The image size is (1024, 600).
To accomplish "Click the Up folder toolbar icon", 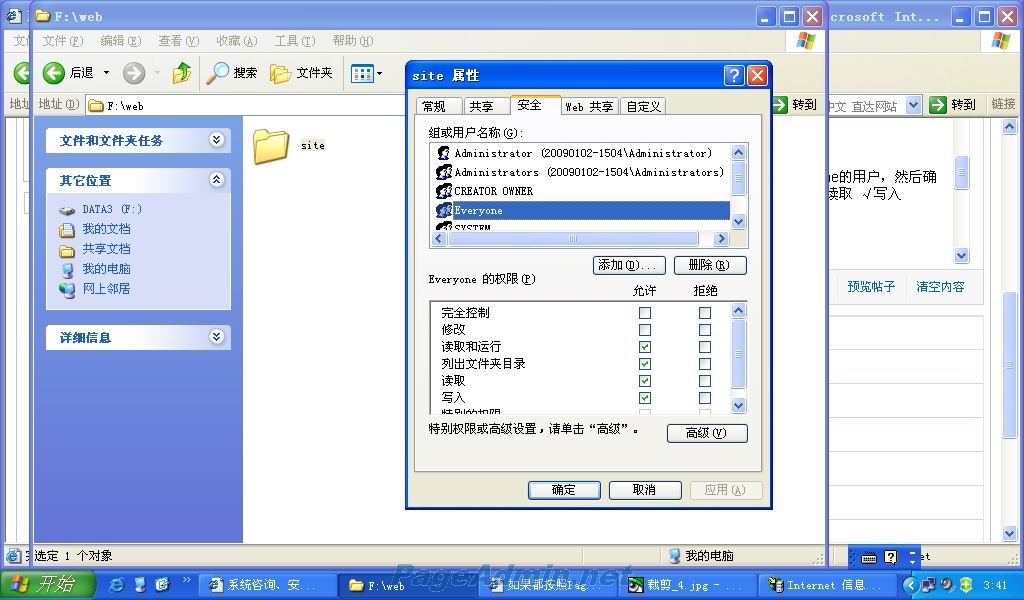I will coord(181,73).
